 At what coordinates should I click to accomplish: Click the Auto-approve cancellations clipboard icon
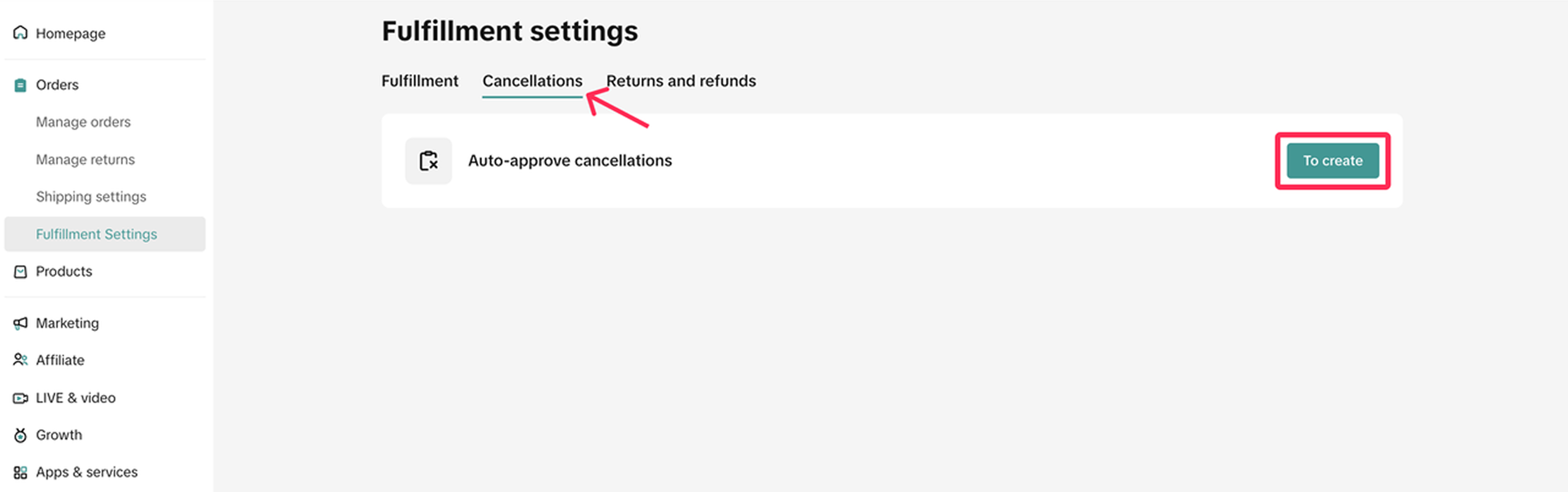pos(428,161)
